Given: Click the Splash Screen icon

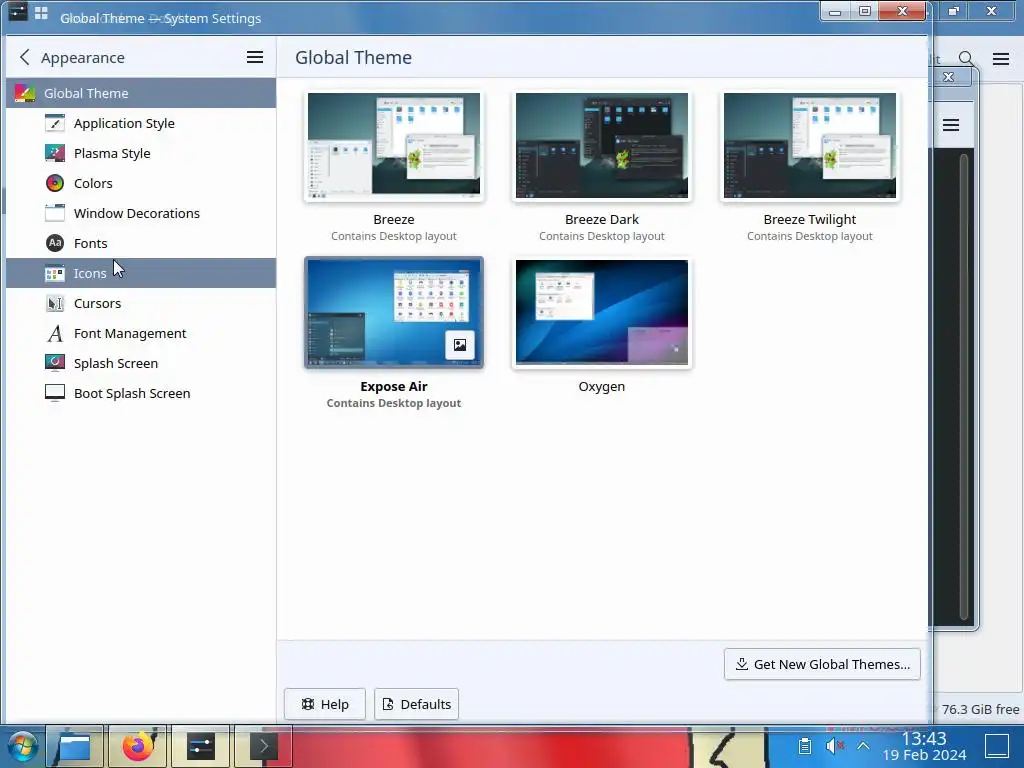Looking at the screenshot, I should (x=55, y=363).
